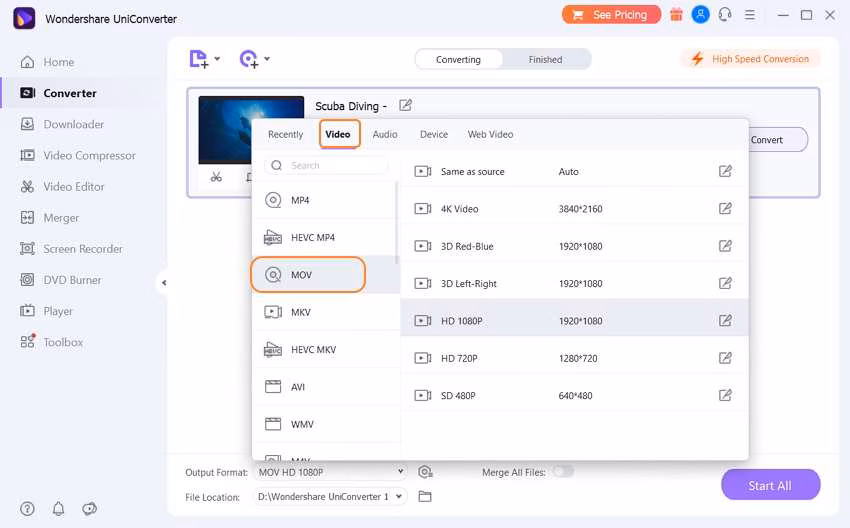850x528 pixels.
Task: Select the HEVC MKV format
Action: 325,350
